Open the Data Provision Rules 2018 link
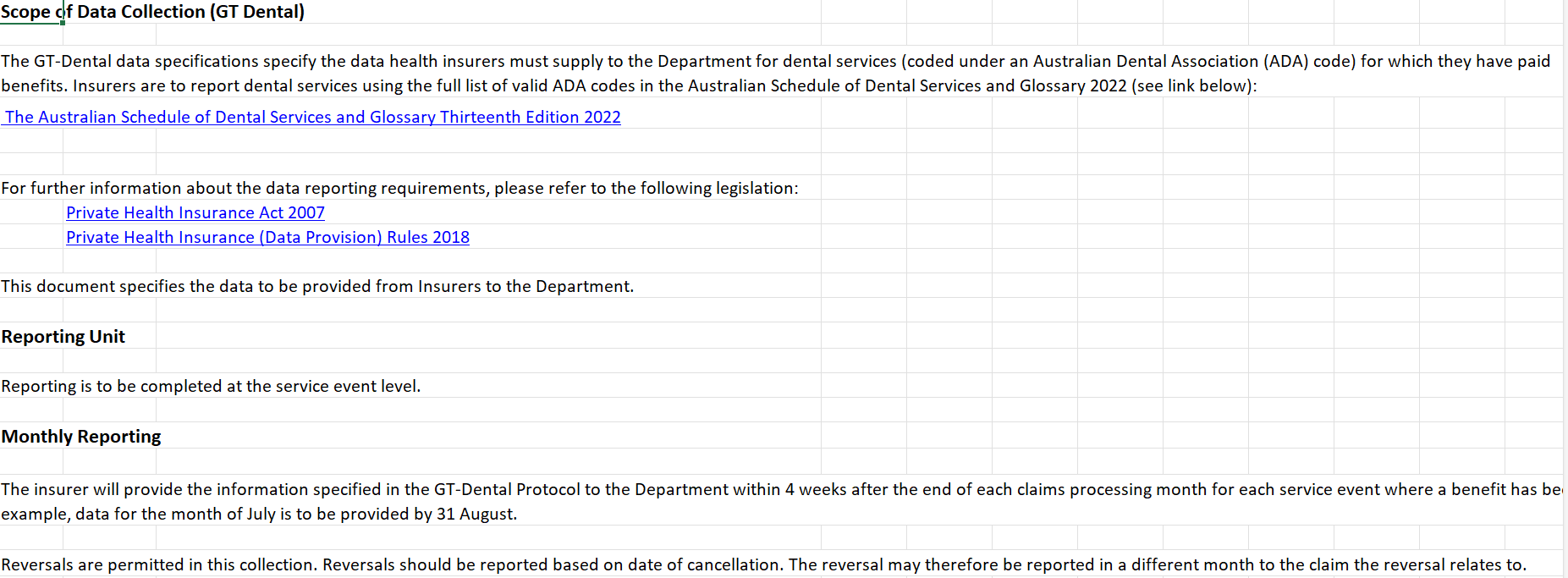This screenshot has height=578, width=1568. coord(267,237)
